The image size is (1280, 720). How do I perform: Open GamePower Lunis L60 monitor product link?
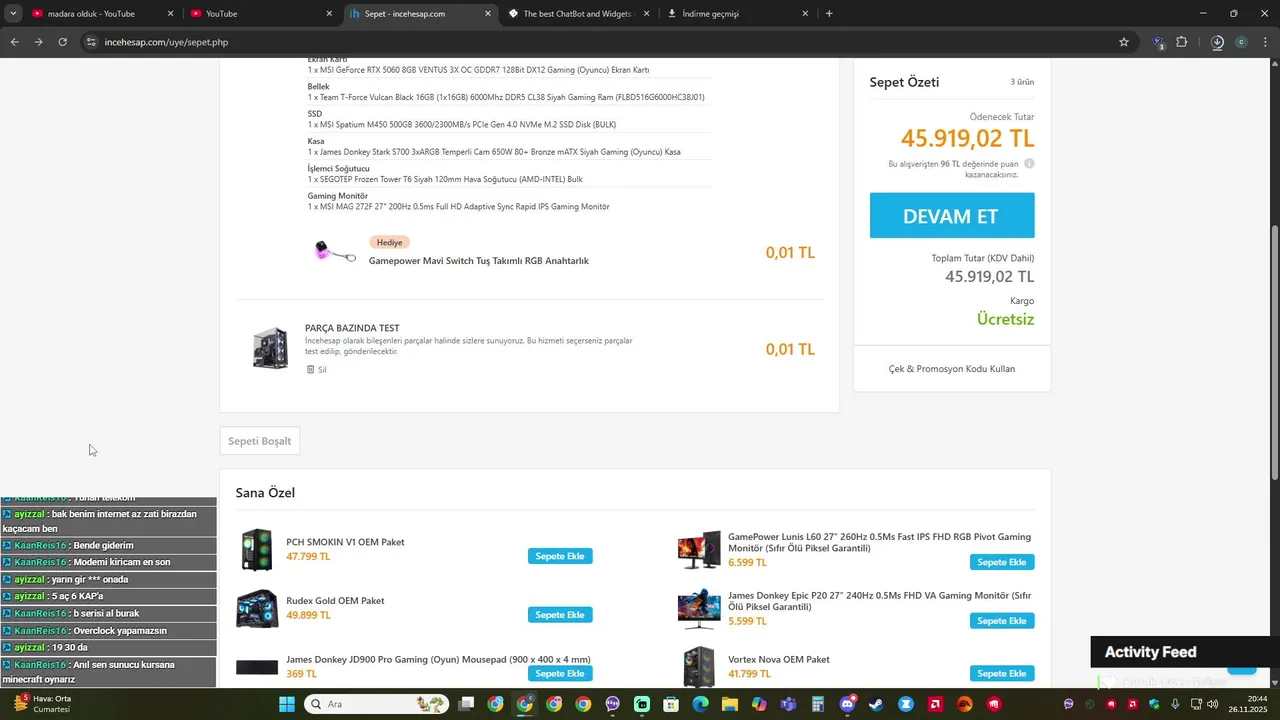[879, 543]
